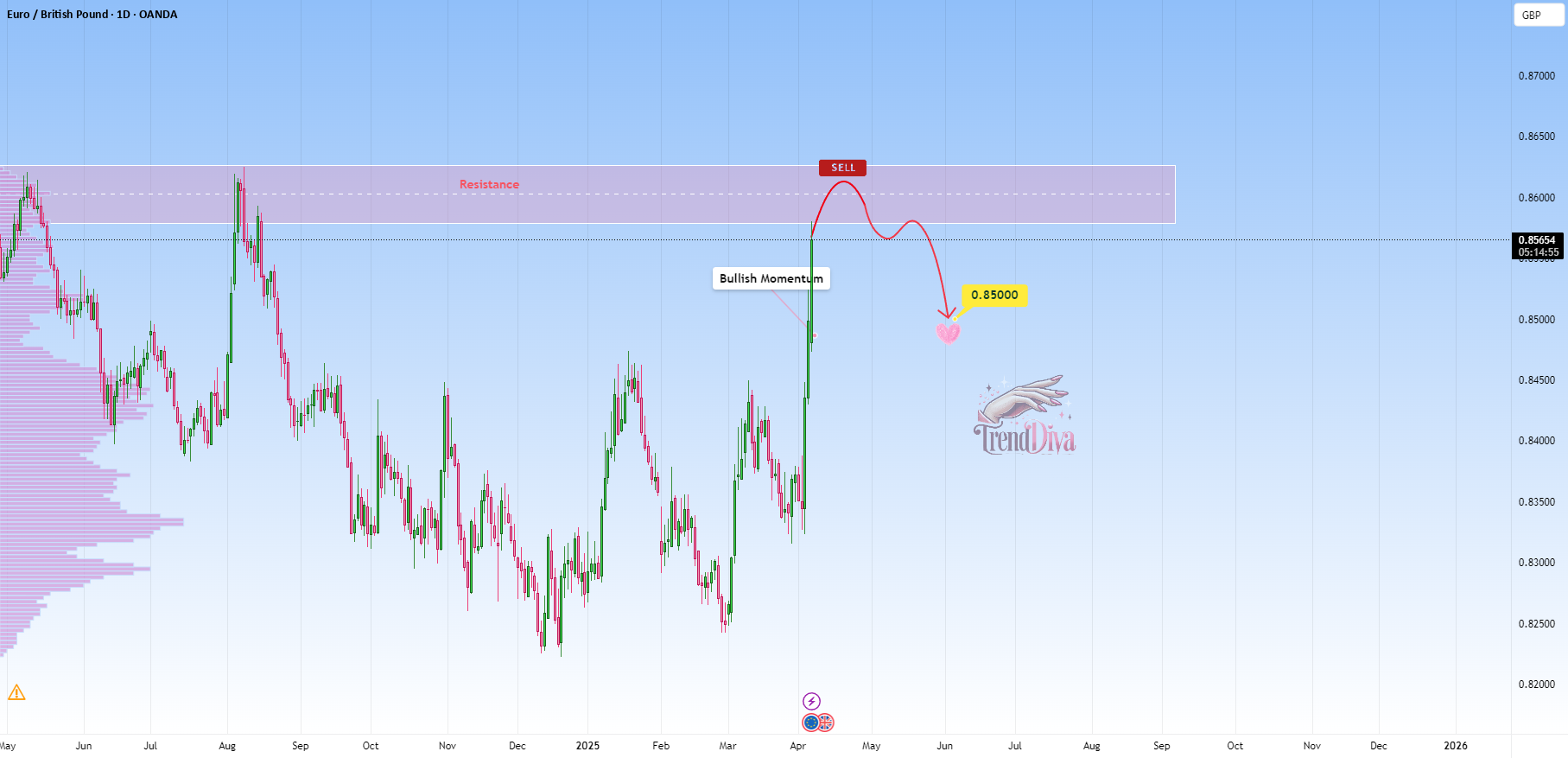Click the orange warning triangle icon
The height and width of the screenshot is (758, 1568).
(x=16, y=692)
